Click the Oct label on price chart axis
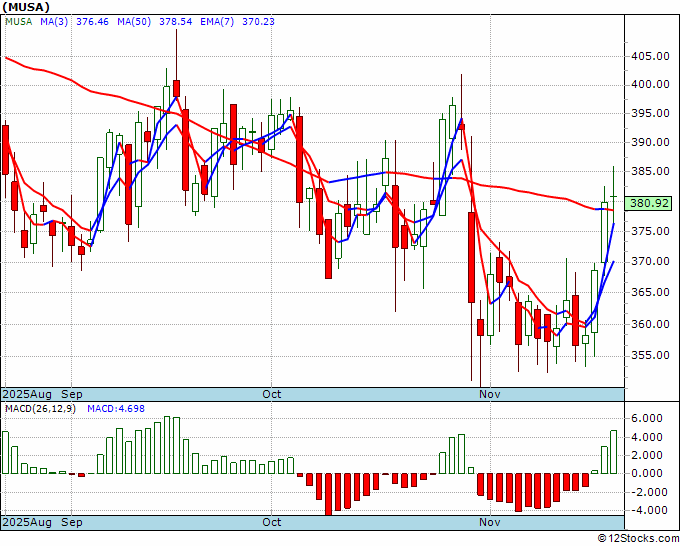This screenshot has width=680, height=546. click(272, 394)
